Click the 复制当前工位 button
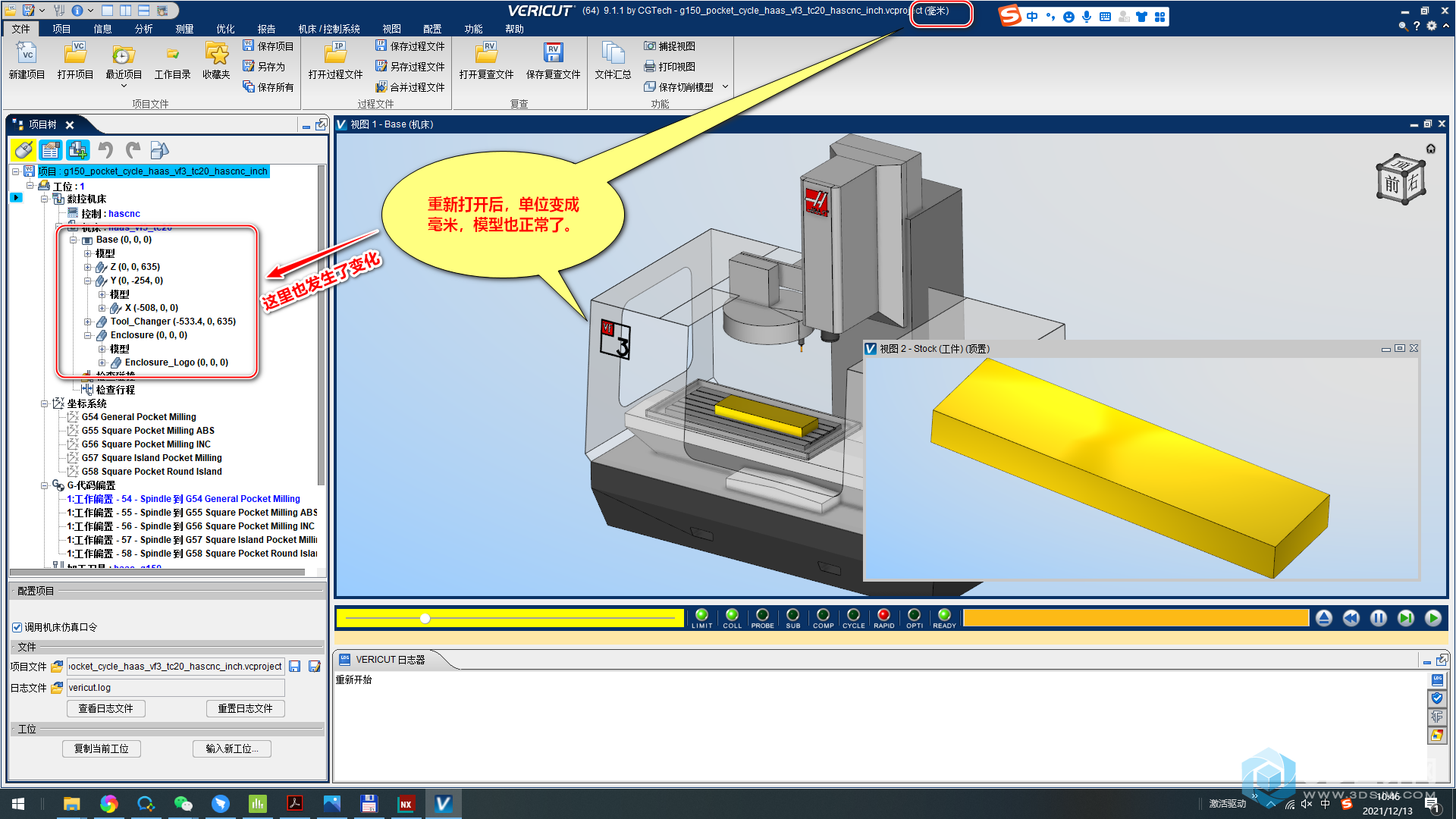Image resolution: width=1456 pixels, height=819 pixels. point(102,748)
